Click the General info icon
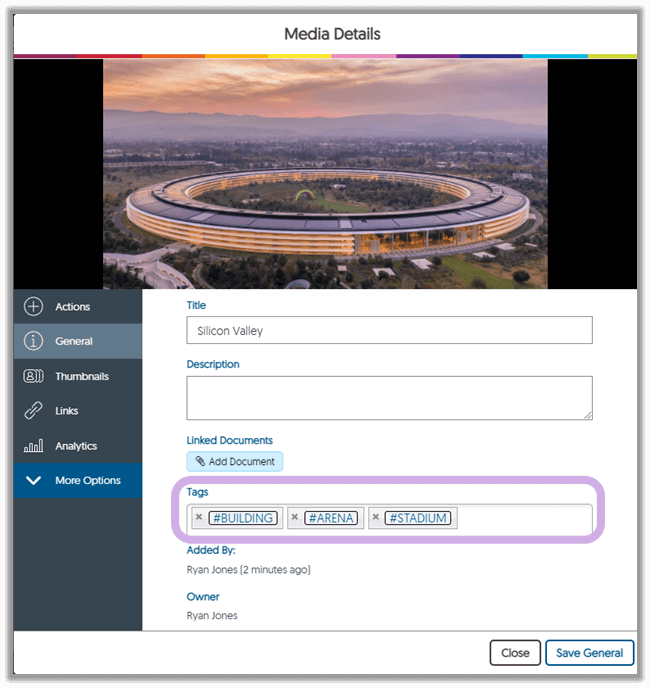 pyautogui.click(x=33, y=341)
